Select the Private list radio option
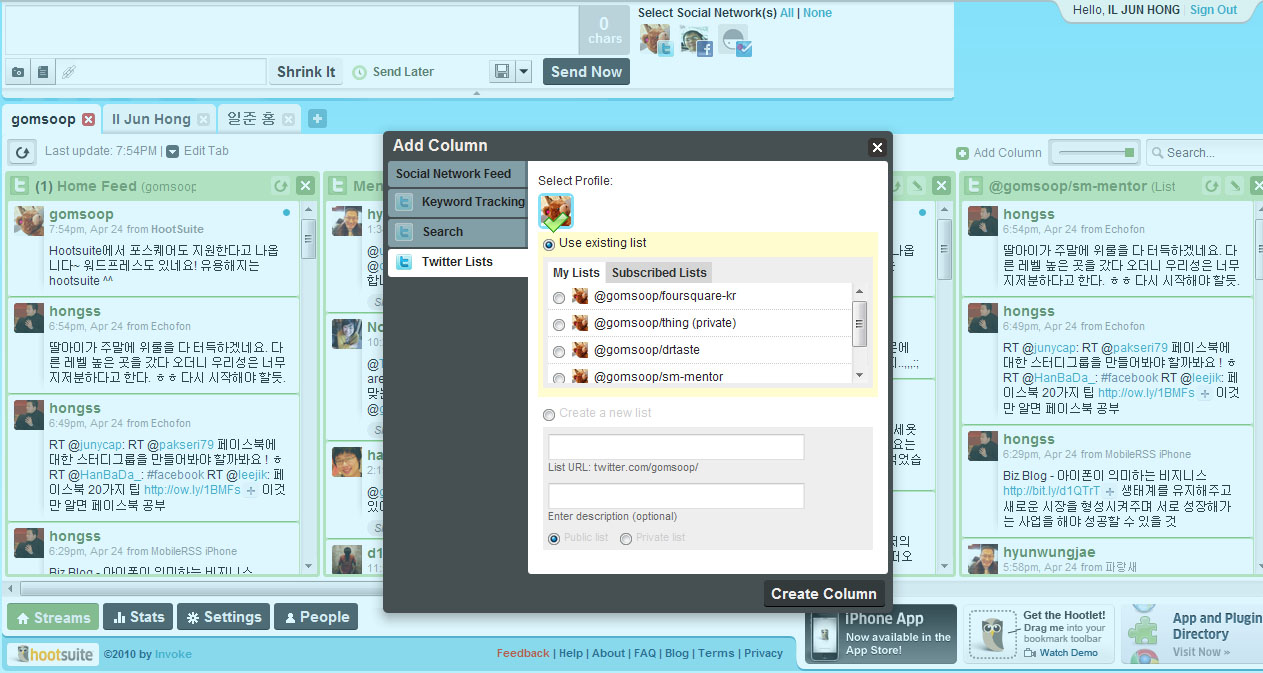The image size is (1263, 673). tap(626, 538)
